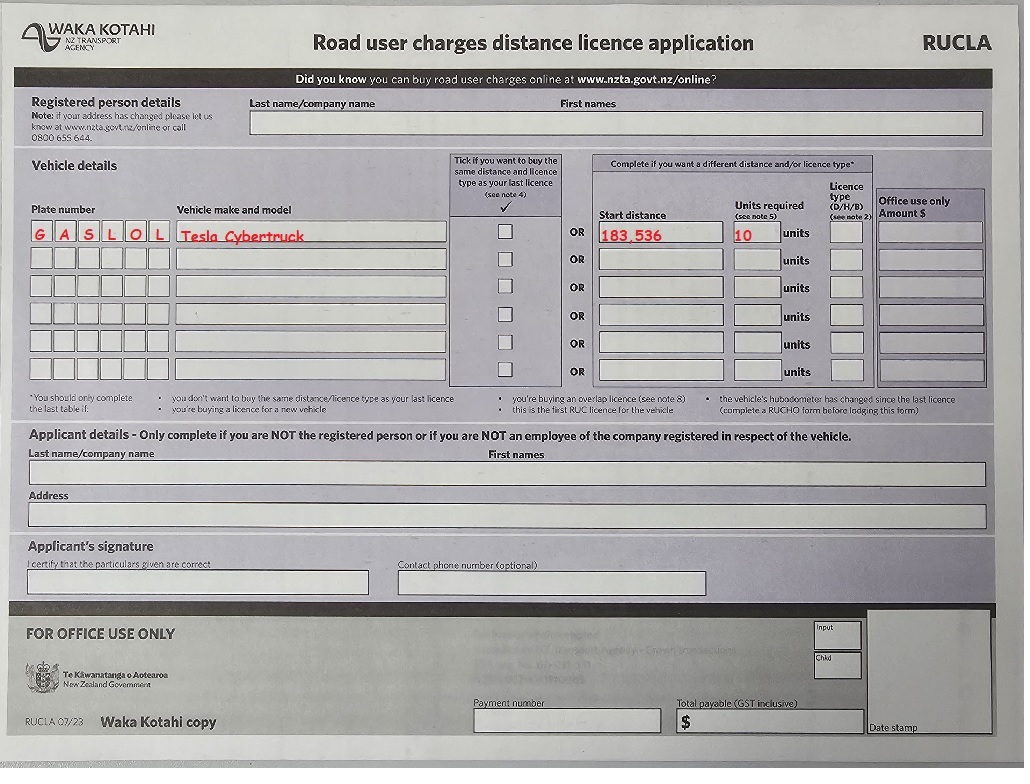Image resolution: width=1030 pixels, height=784 pixels.
Task: Open the www.nzta.govt.nz/online link in the banner
Action: [644, 79]
